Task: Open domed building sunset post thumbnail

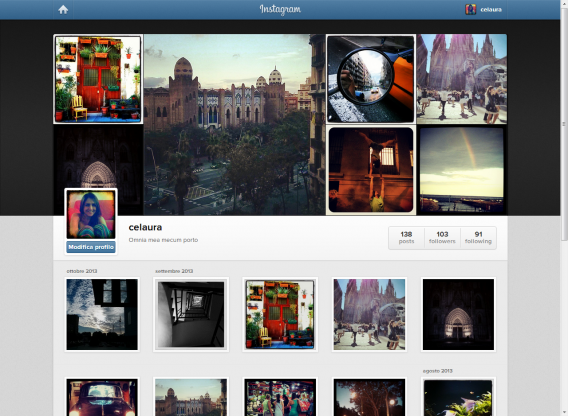Action: 191,397
